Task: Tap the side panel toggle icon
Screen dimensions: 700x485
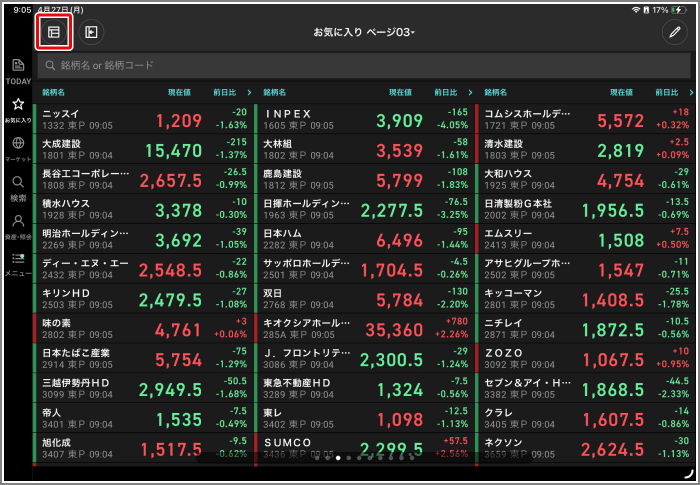Action: click(92, 32)
